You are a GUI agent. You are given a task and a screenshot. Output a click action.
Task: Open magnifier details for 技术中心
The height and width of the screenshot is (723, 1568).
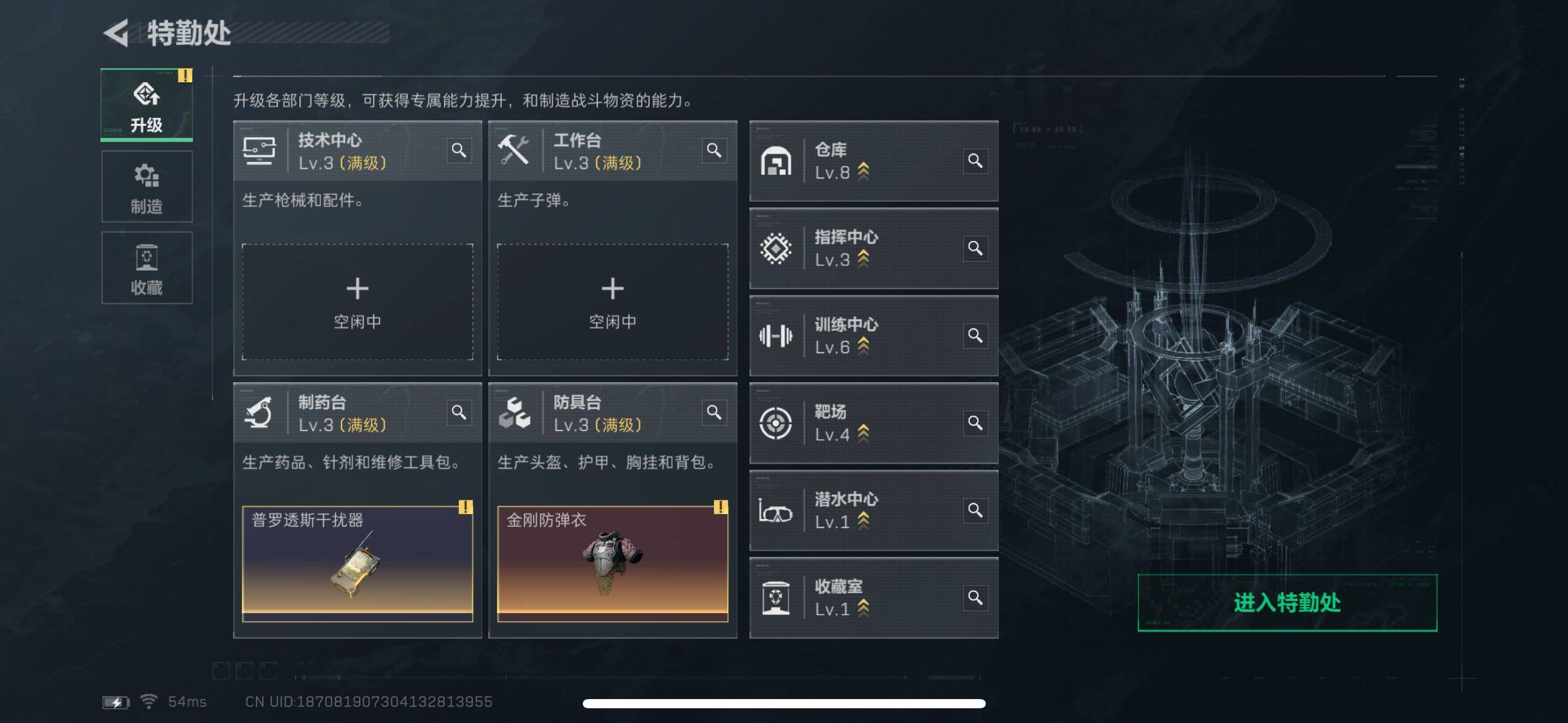[x=459, y=150]
